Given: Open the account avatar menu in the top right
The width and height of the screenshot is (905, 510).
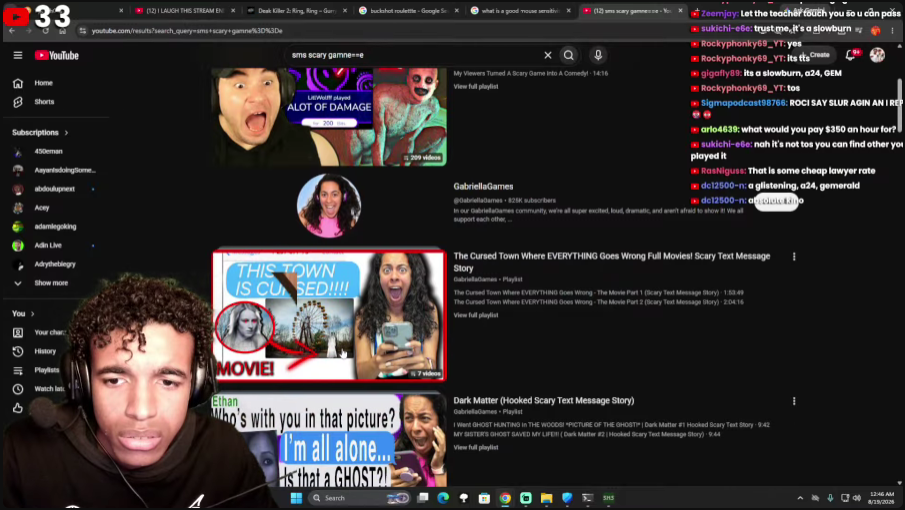Looking at the screenshot, I should (x=877, y=55).
